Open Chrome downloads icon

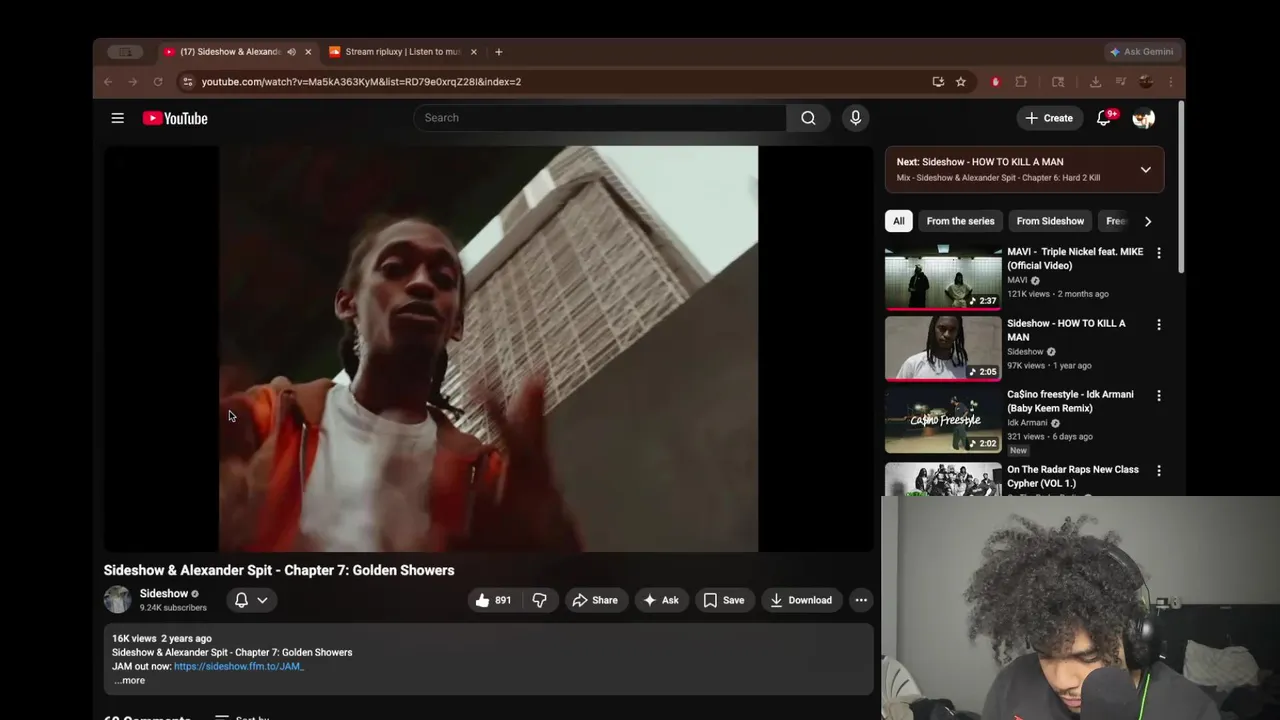1095,82
